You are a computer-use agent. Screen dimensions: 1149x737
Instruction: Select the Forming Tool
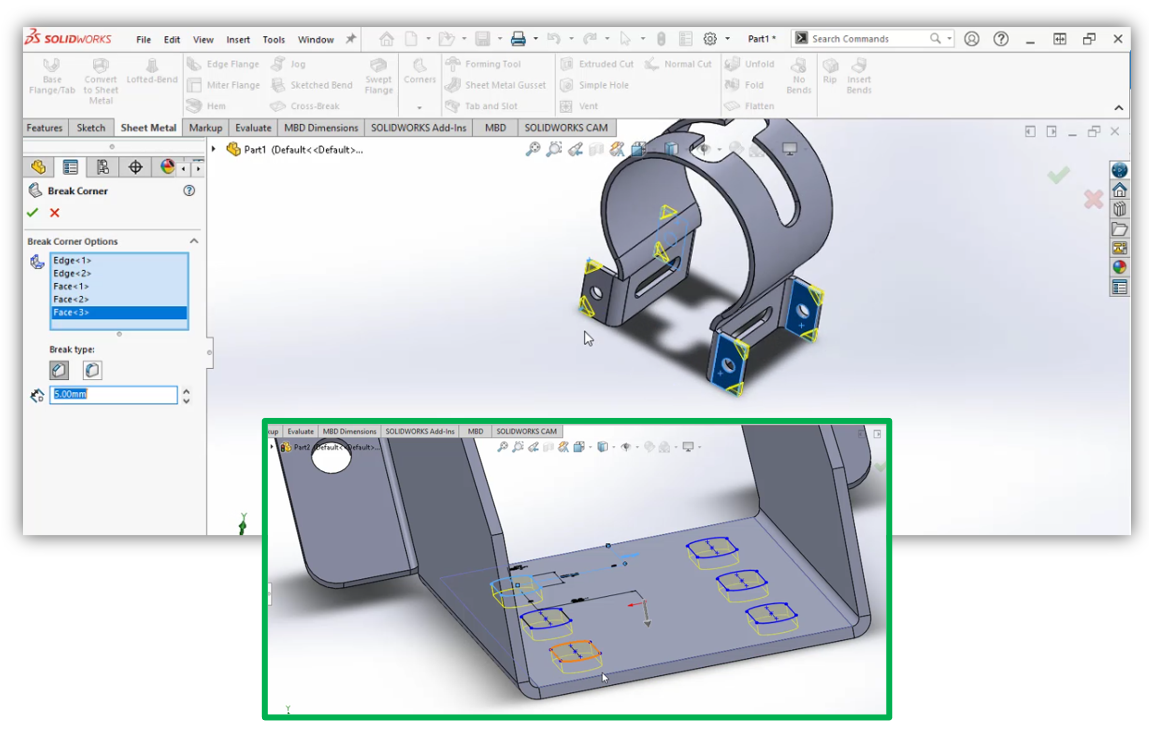pos(484,64)
